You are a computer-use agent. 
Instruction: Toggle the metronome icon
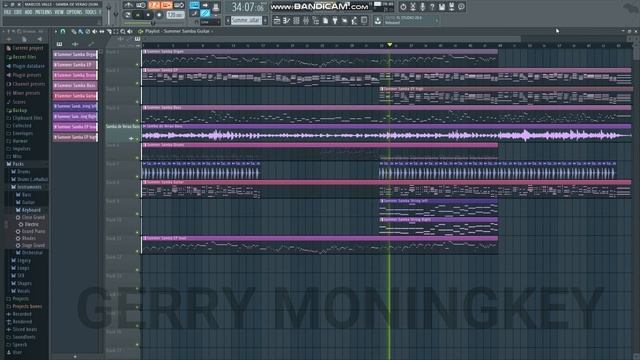pyautogui.click(x=129, y=5)
